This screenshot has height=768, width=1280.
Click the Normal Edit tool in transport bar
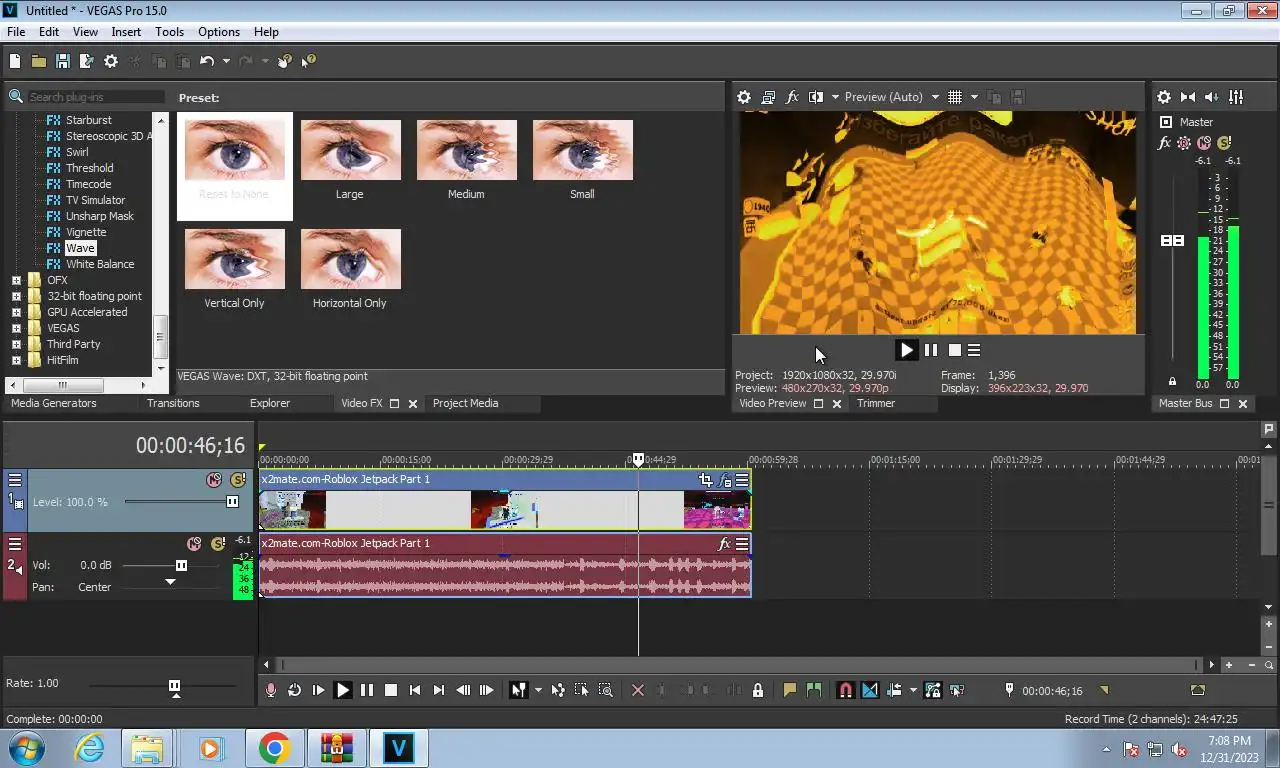[x=518, y=690]
